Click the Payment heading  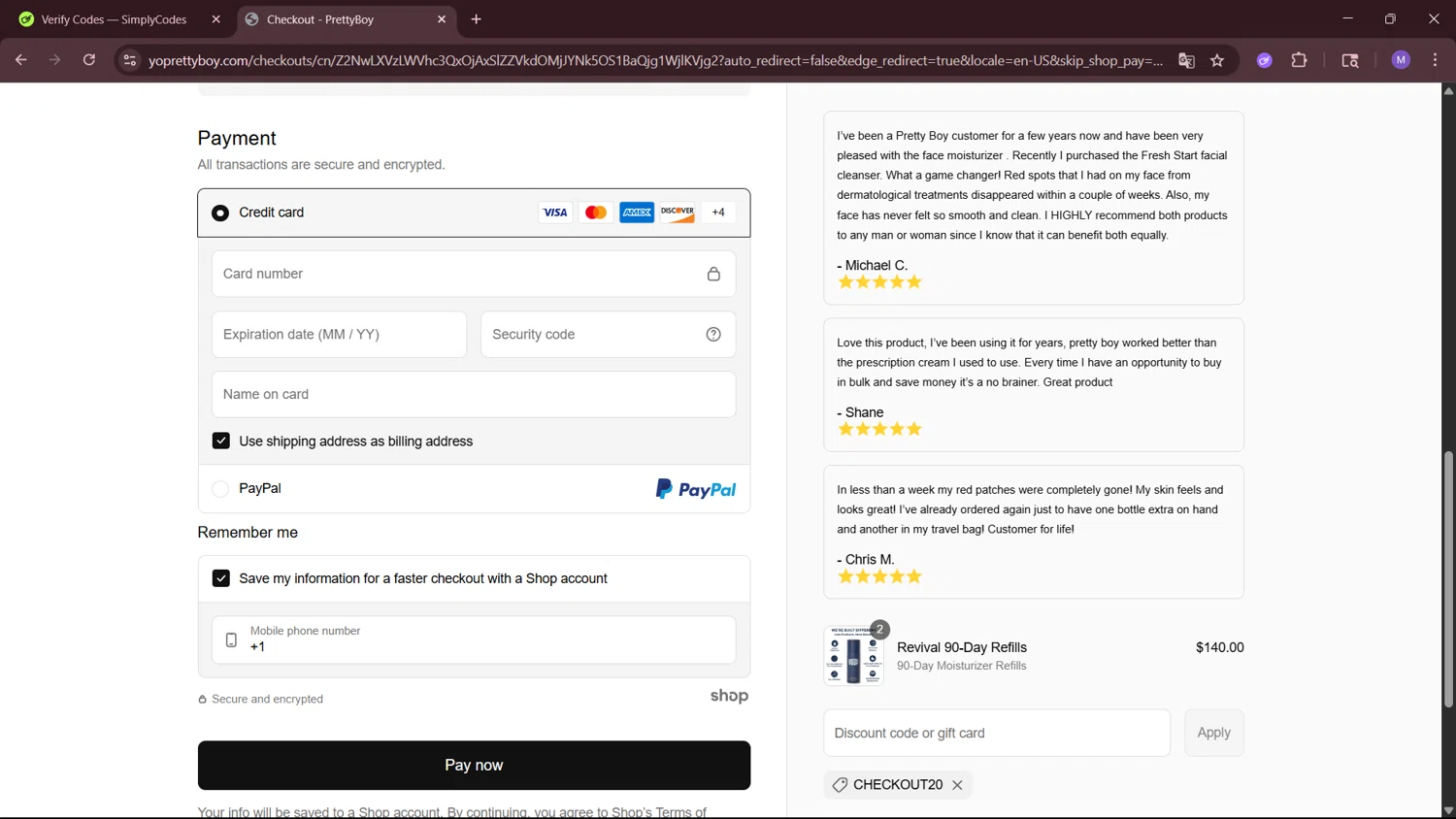[237, 138]
